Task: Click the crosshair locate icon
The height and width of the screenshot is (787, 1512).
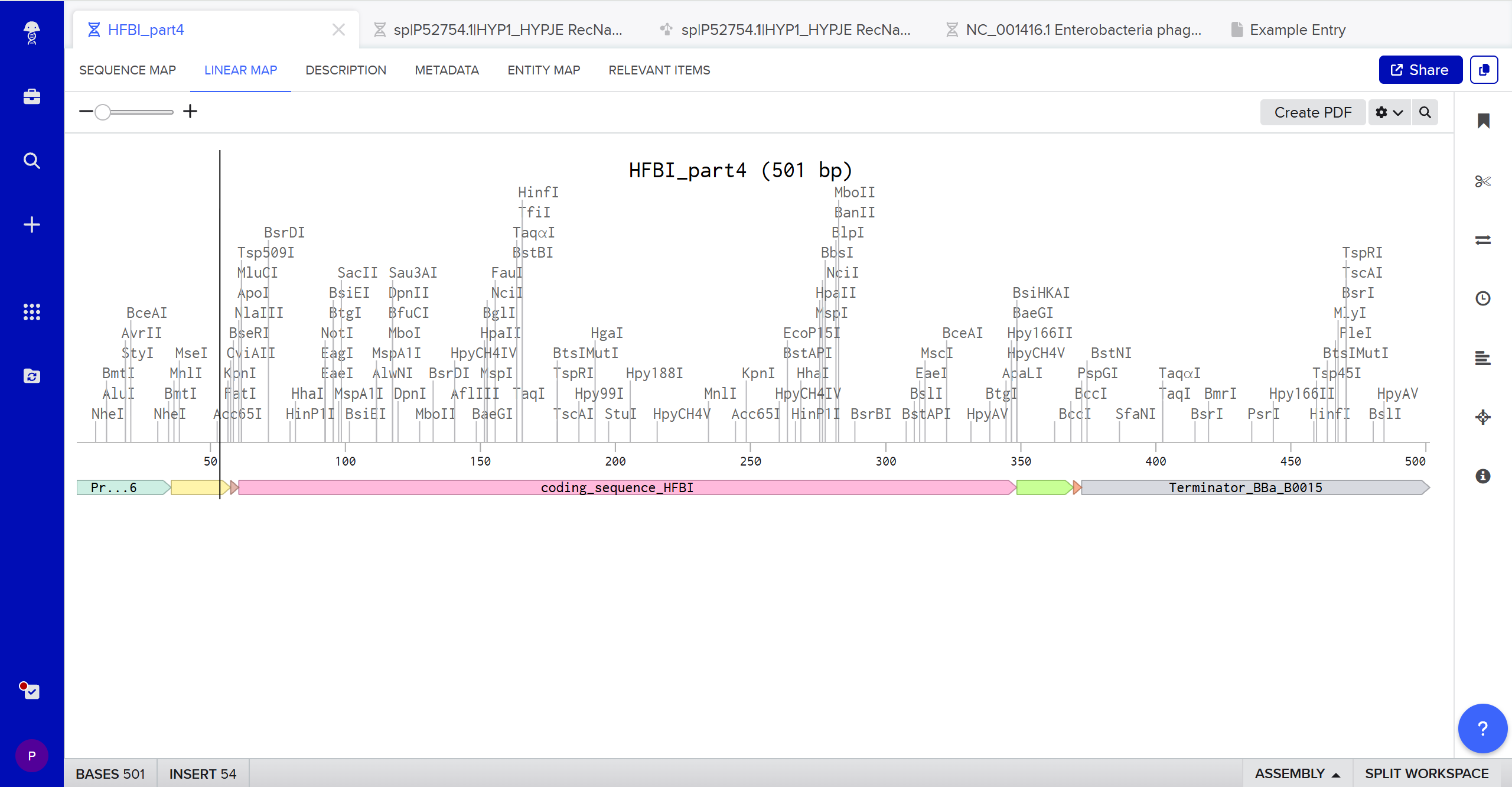Action: pos(1484,417)
